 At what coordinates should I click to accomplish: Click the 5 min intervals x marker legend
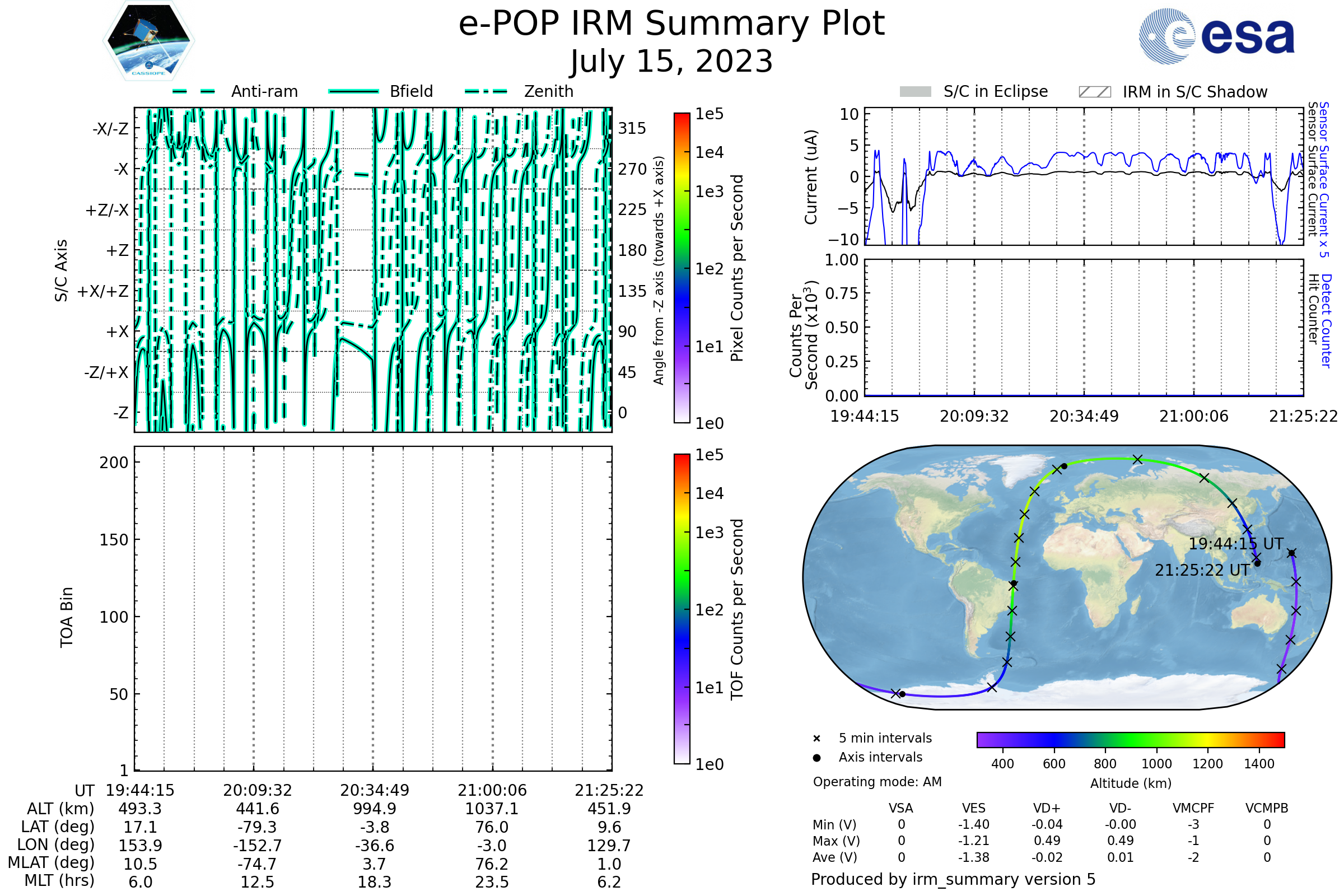816,739
